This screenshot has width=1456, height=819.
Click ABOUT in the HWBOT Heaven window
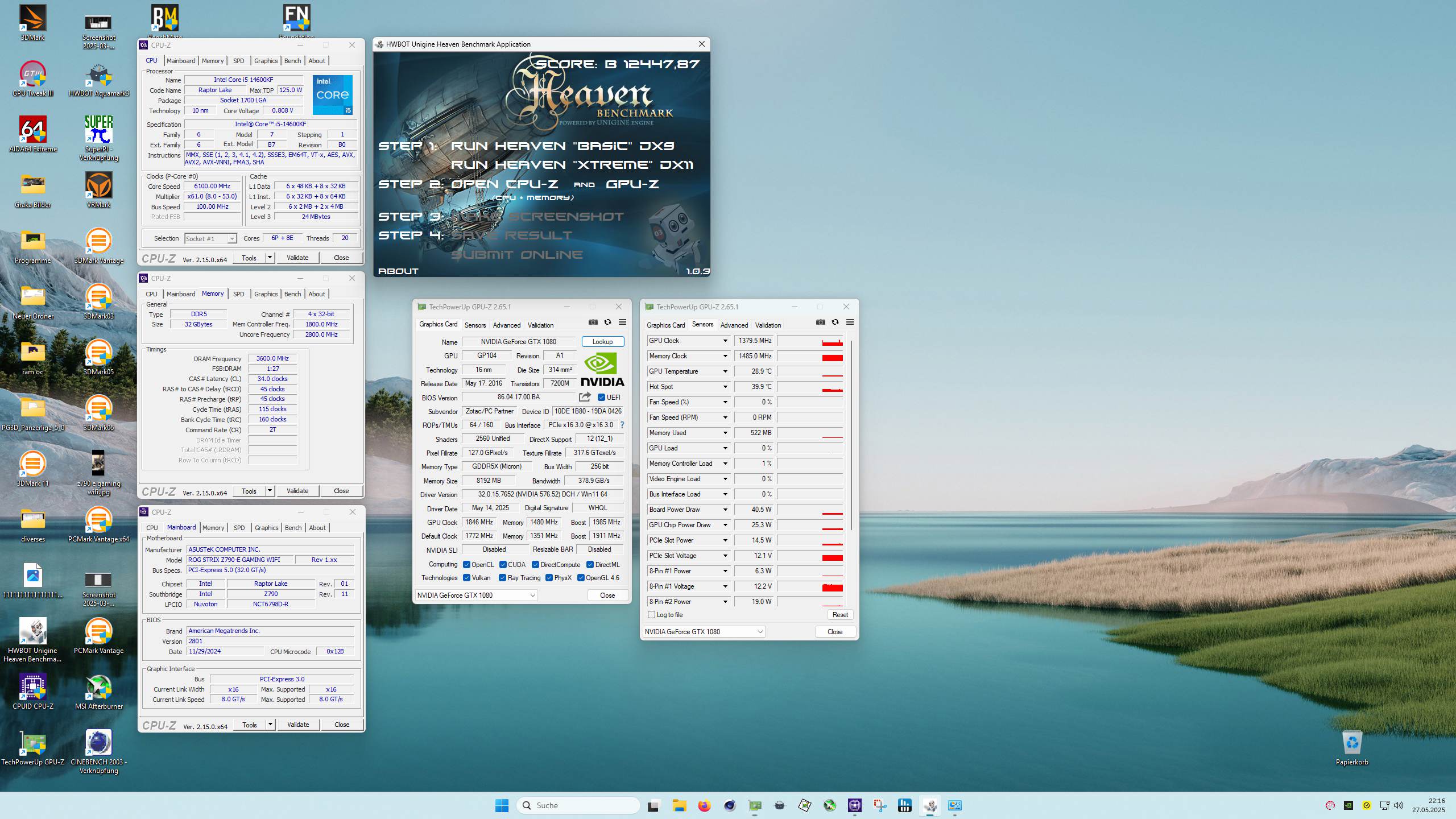(x=398, y=271)
